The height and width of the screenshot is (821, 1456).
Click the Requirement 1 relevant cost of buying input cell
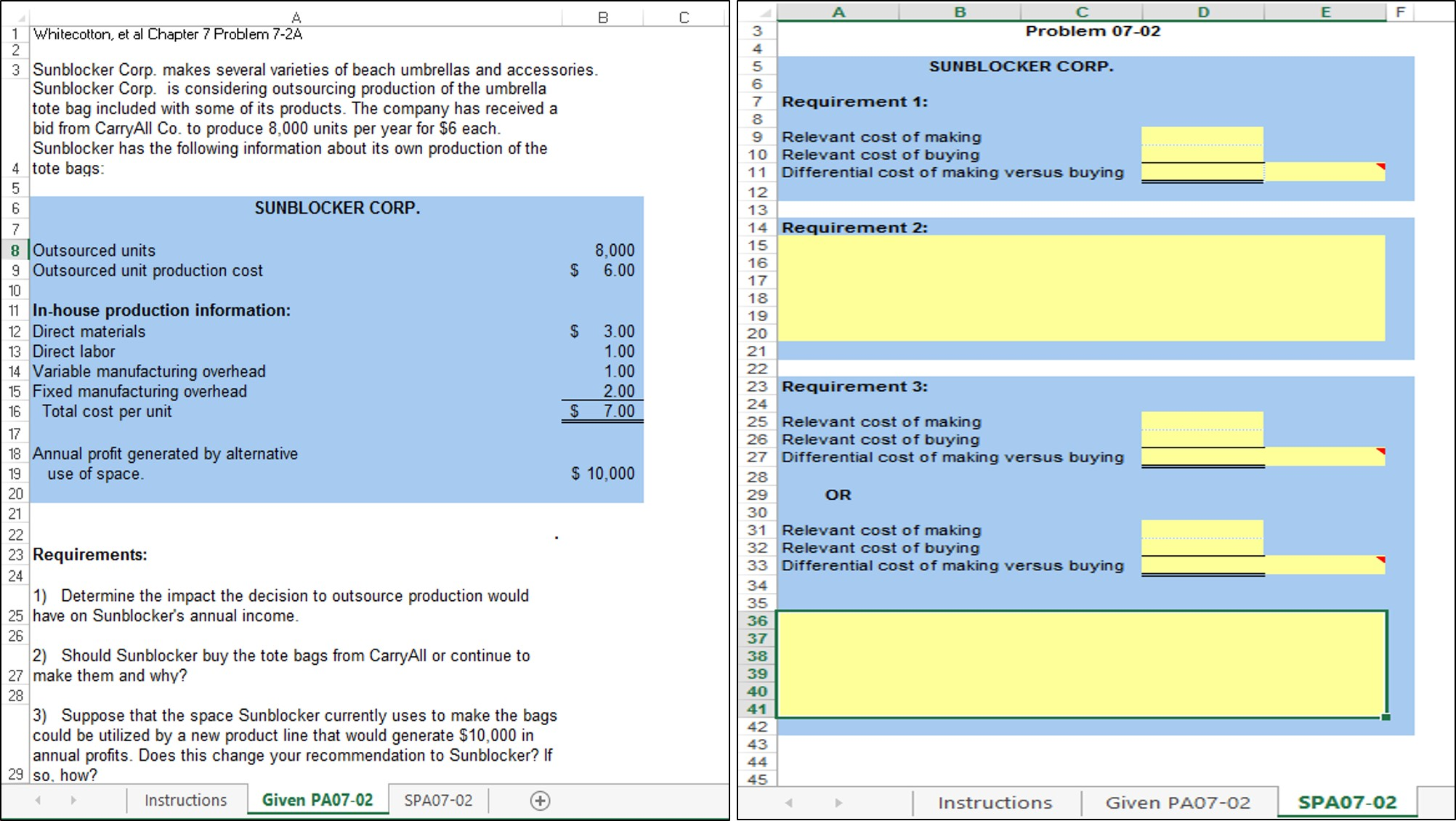(1202, 154)
